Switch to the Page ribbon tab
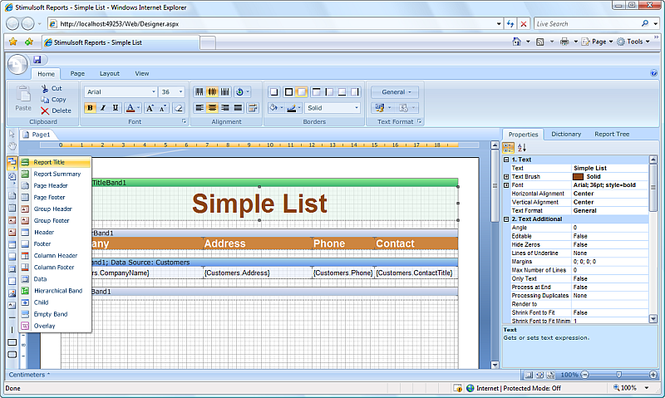Image resolution: width=665 pixels, height=398 pixels. tap(78, 73)
